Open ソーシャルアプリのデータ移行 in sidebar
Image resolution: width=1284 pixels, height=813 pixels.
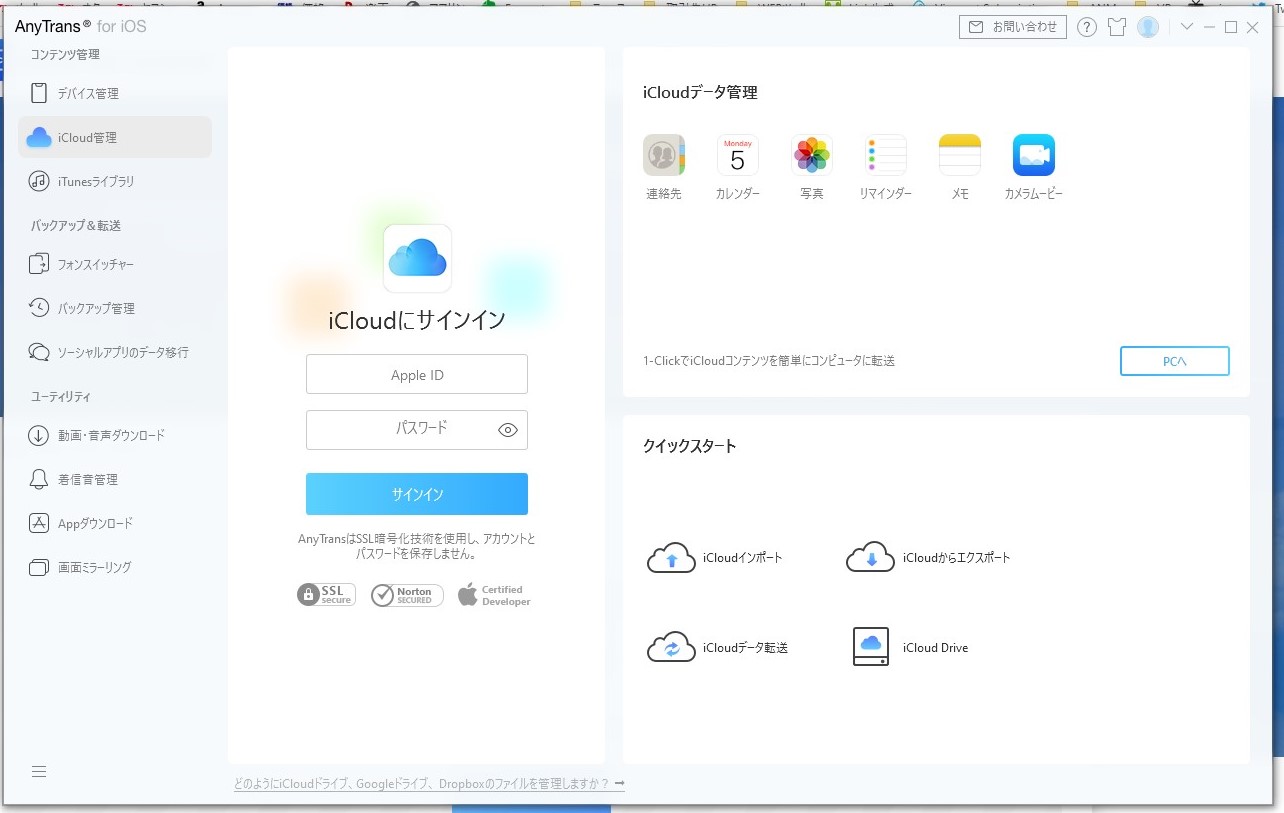pos(115,352)
